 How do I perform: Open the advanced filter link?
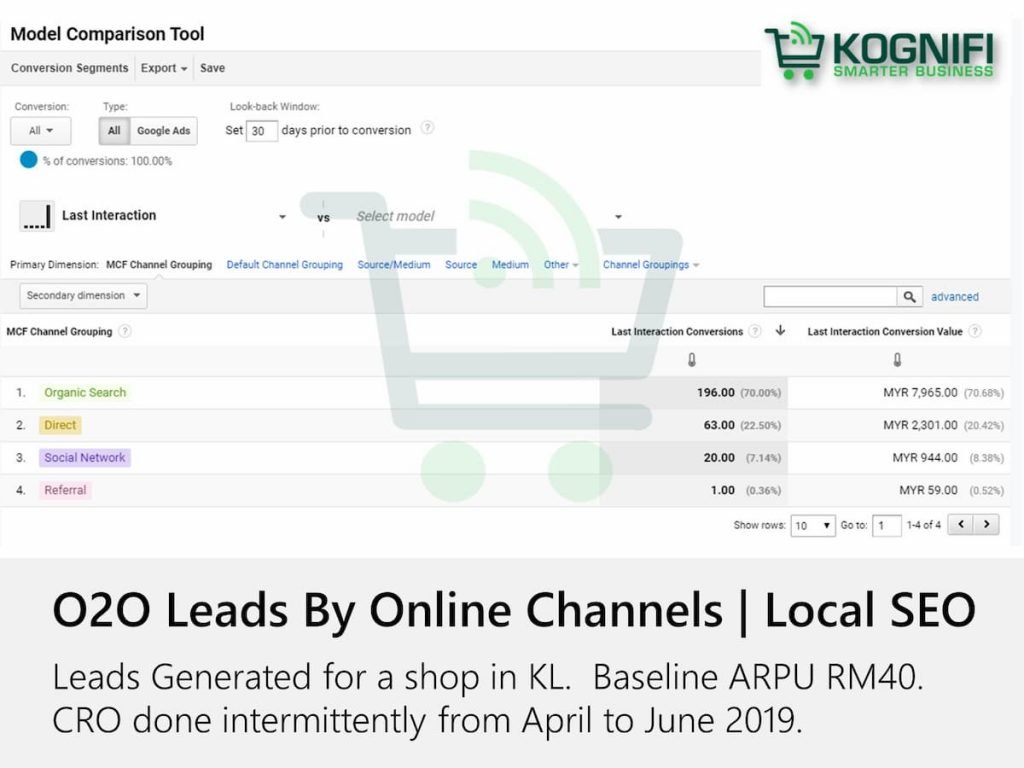click(x=955, y=296)
